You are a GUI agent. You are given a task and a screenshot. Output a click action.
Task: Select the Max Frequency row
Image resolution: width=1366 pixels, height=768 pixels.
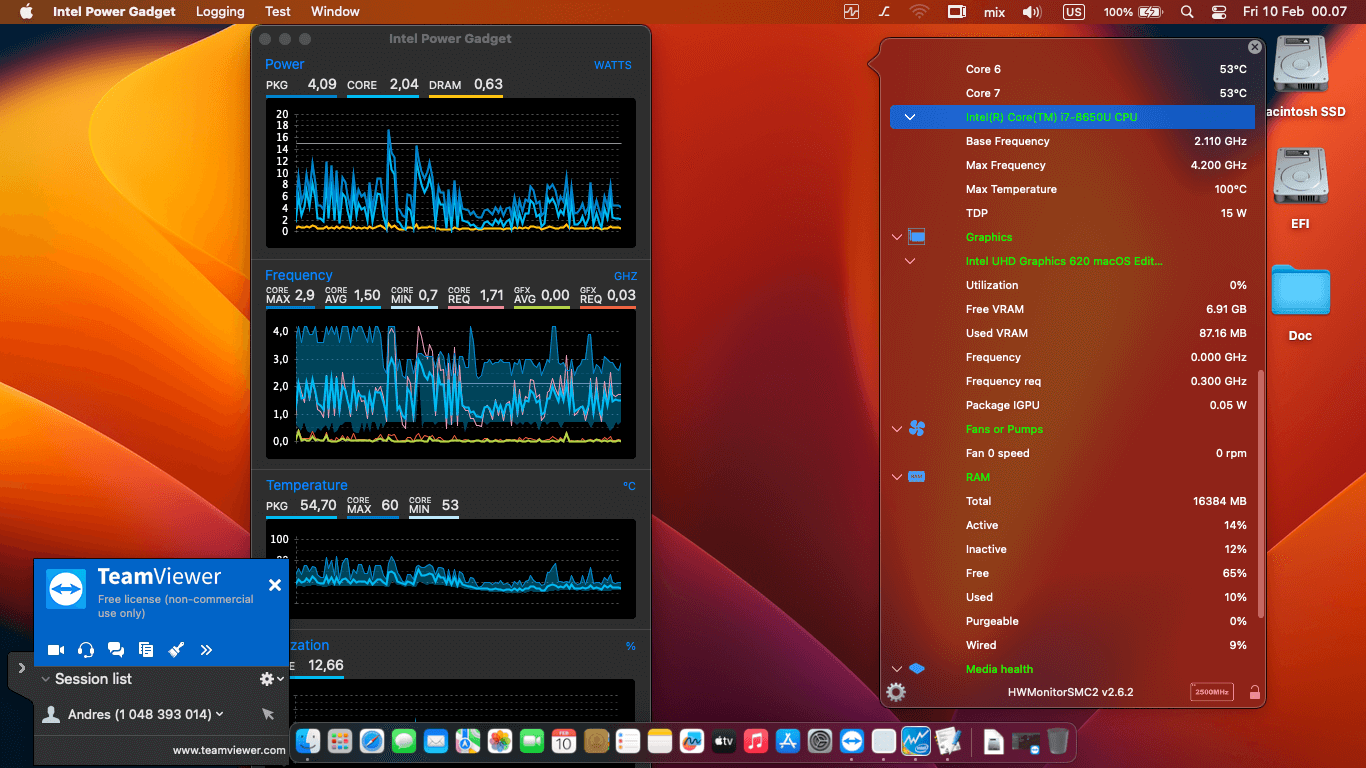click(1072, 165)
